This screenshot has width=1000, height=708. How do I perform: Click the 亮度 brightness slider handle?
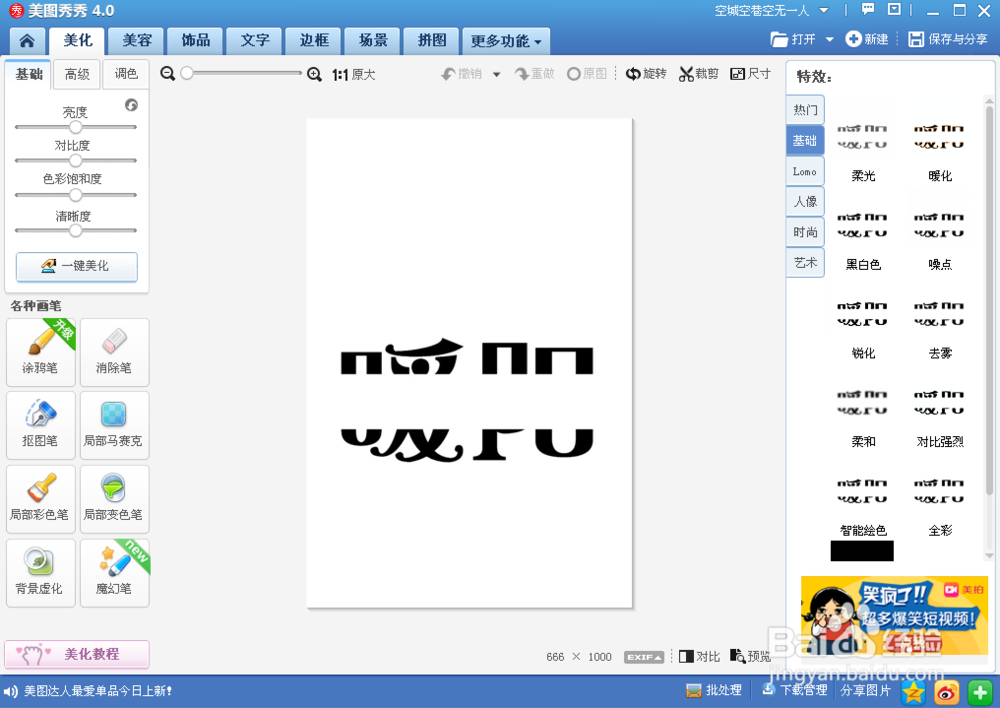click(x=75, y=127)
